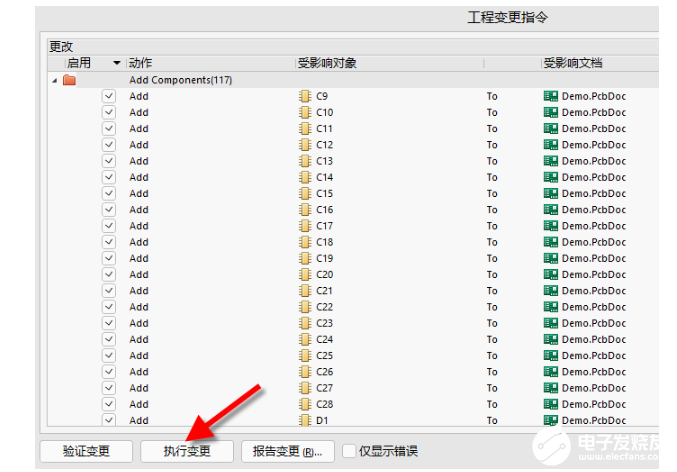Image resolution: width=677 pixels, height=472 pixels.
Task: Click the 受影响对象 column header
Action: (327, 63)
